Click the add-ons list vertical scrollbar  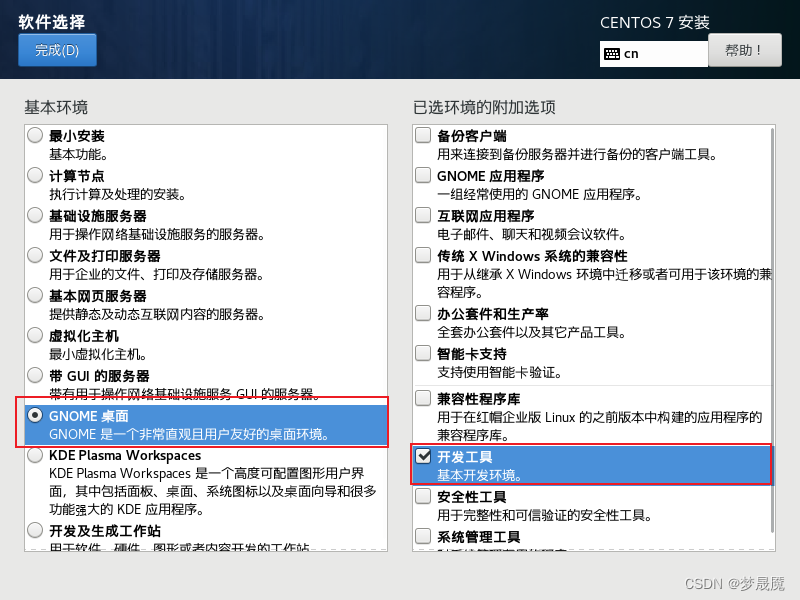click(772, 330)
